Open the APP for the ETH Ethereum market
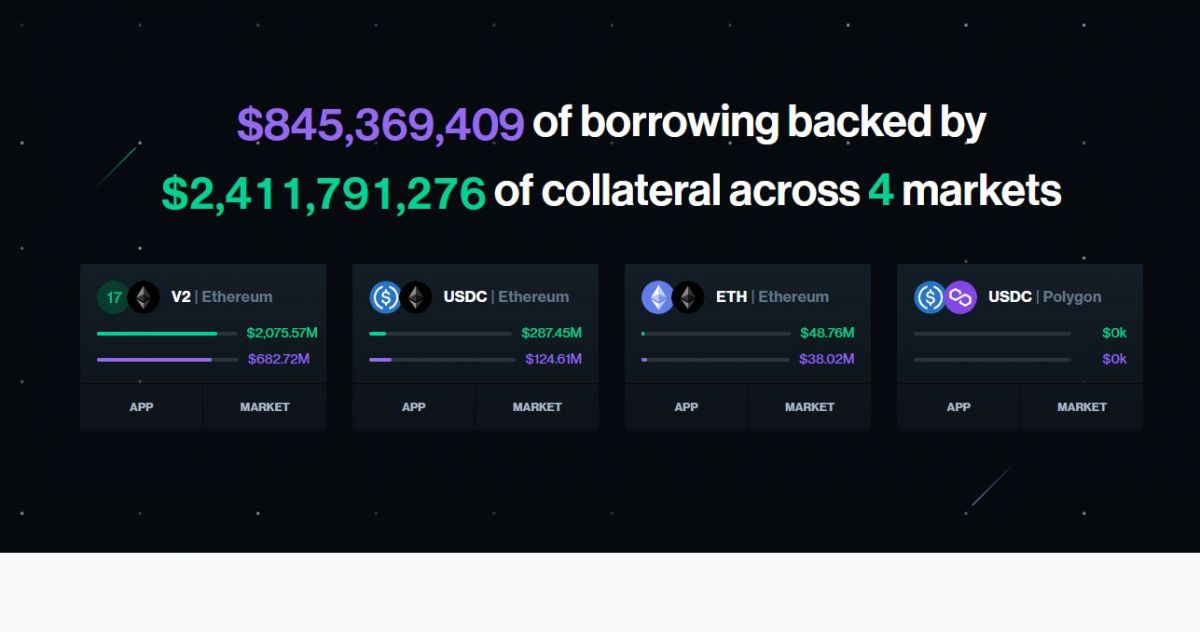 point(687,407)
